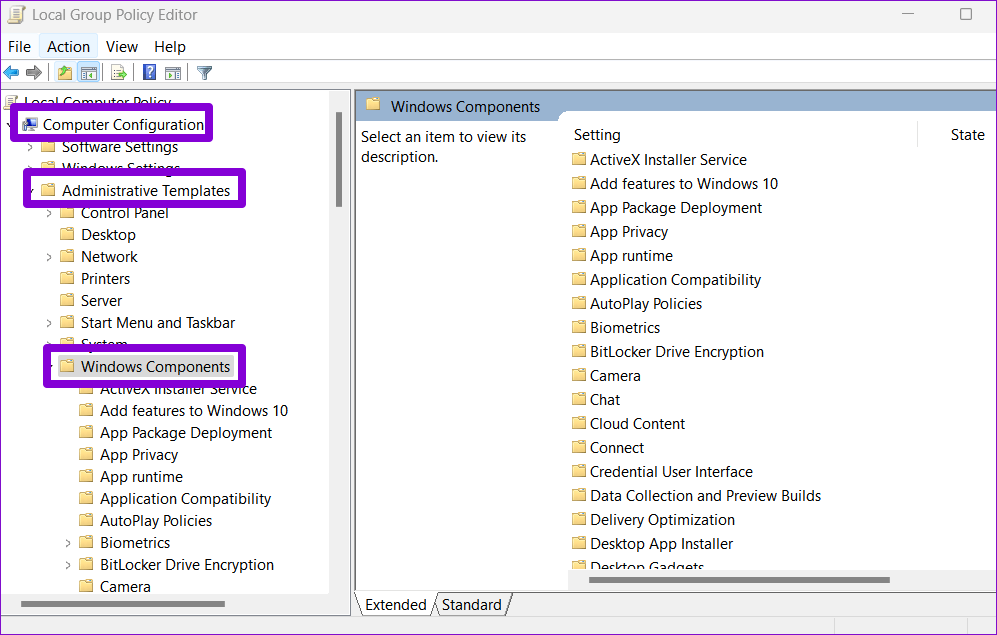Screen dimensions: 997x635
Task: Switch to the Extended tab
Action: coord(395,604)
